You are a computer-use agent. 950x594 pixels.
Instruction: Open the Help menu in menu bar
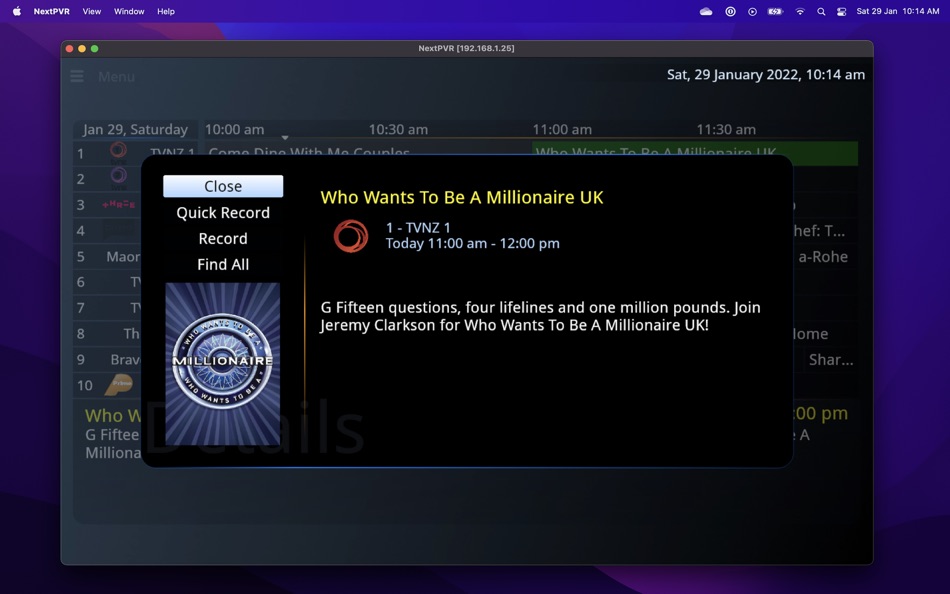[166, 12]
